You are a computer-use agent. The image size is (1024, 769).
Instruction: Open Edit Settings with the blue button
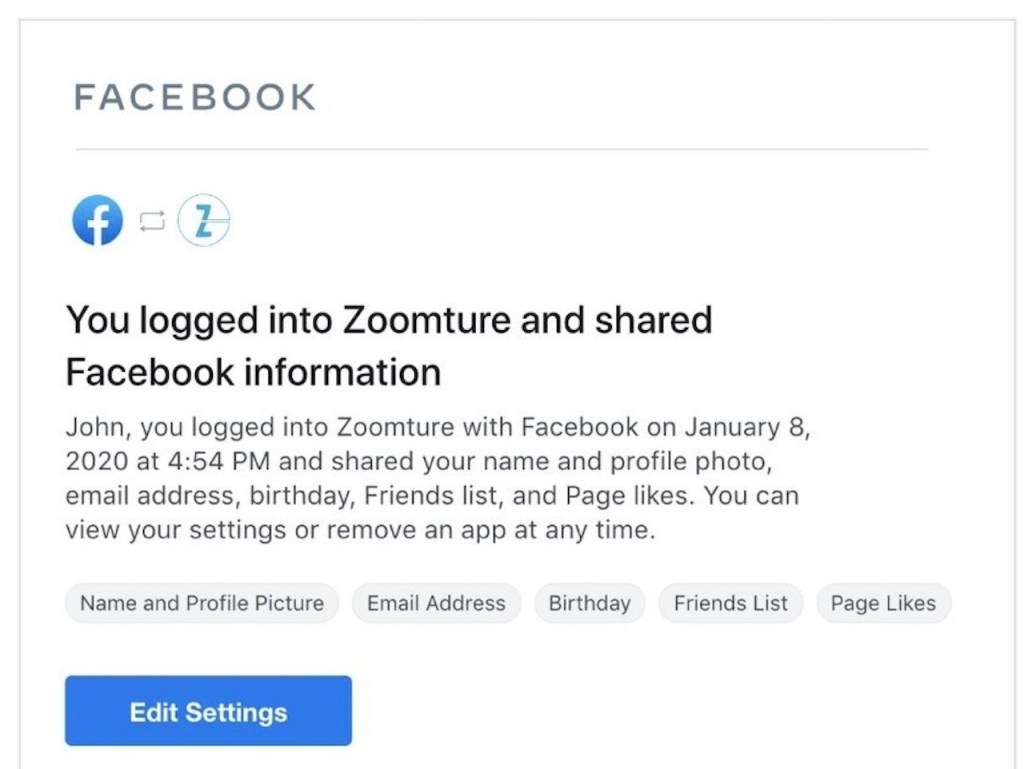[208, 711]
